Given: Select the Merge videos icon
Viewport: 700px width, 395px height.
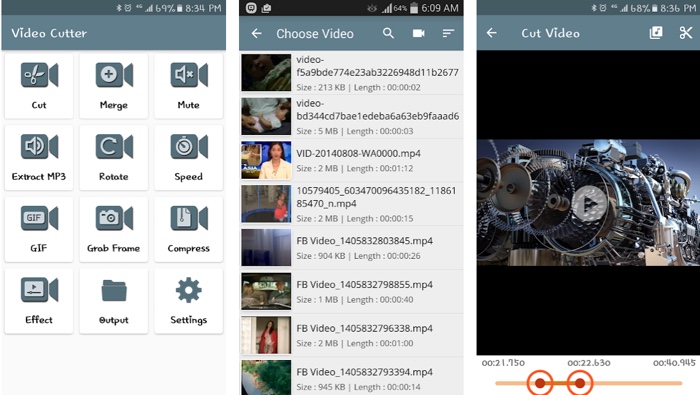Looking at the screenshot, I should (114, 86).
